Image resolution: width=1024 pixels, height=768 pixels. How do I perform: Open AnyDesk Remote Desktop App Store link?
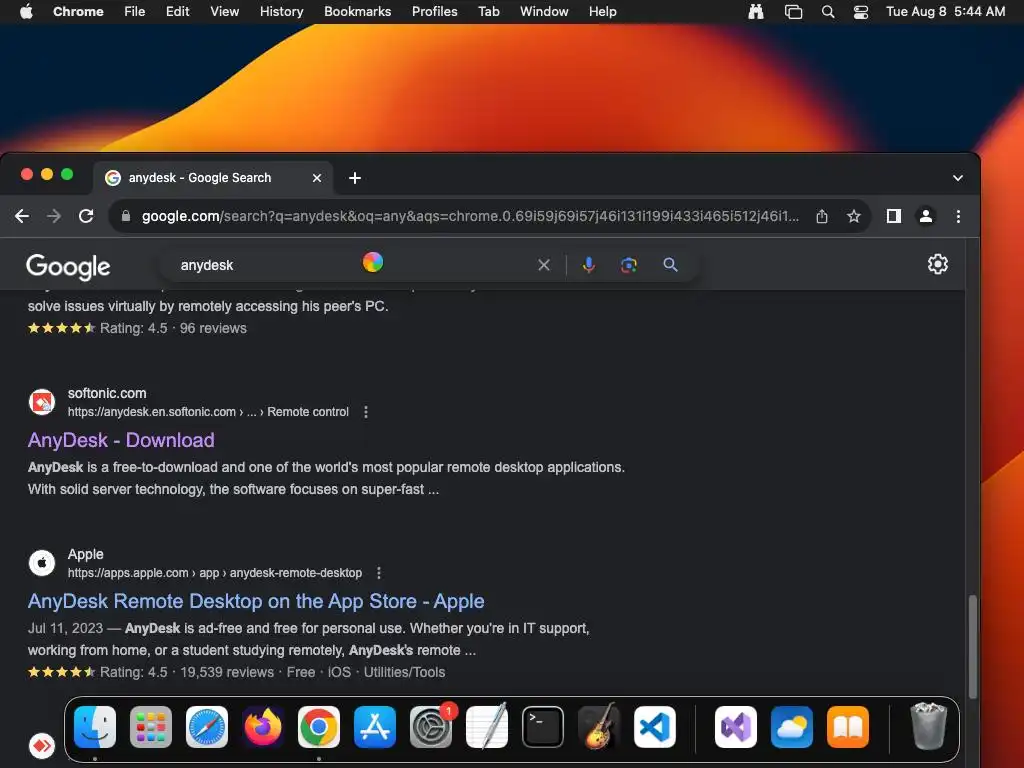click(x=256, y=601)
